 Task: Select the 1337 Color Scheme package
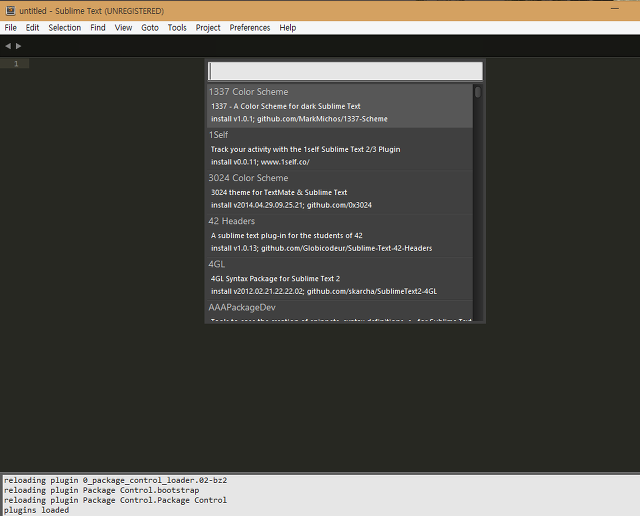(x=340, y=106)
